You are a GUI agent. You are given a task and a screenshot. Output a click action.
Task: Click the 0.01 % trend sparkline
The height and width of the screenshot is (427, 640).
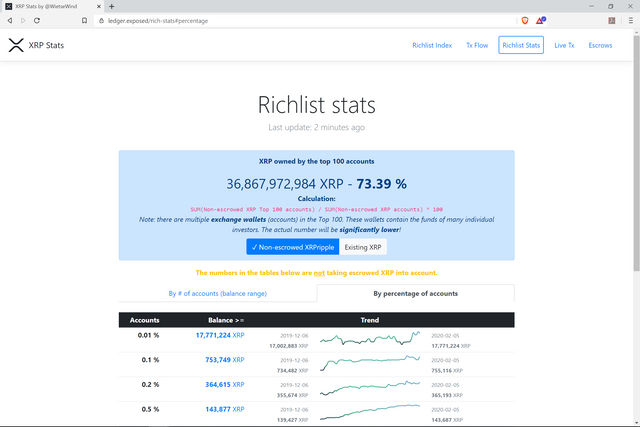pyautogui.click(x=370, y=339)
